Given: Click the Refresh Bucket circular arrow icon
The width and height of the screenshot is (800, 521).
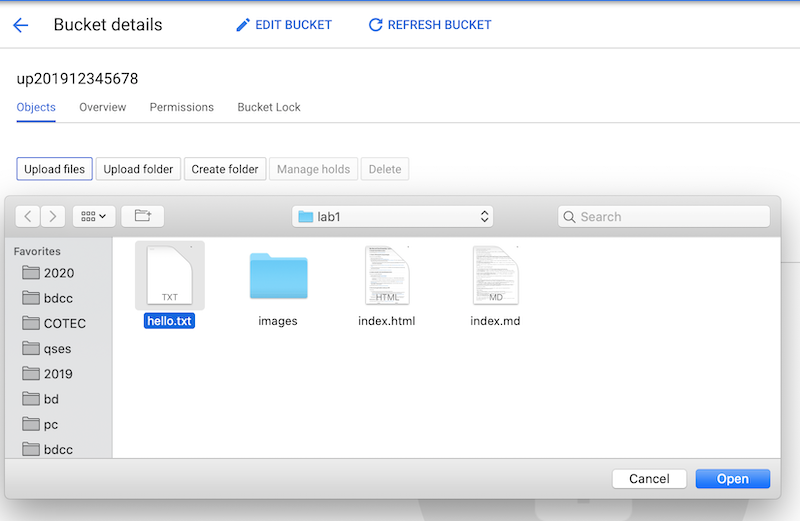Looking at the screenshot, I should (x=376, y=25).
